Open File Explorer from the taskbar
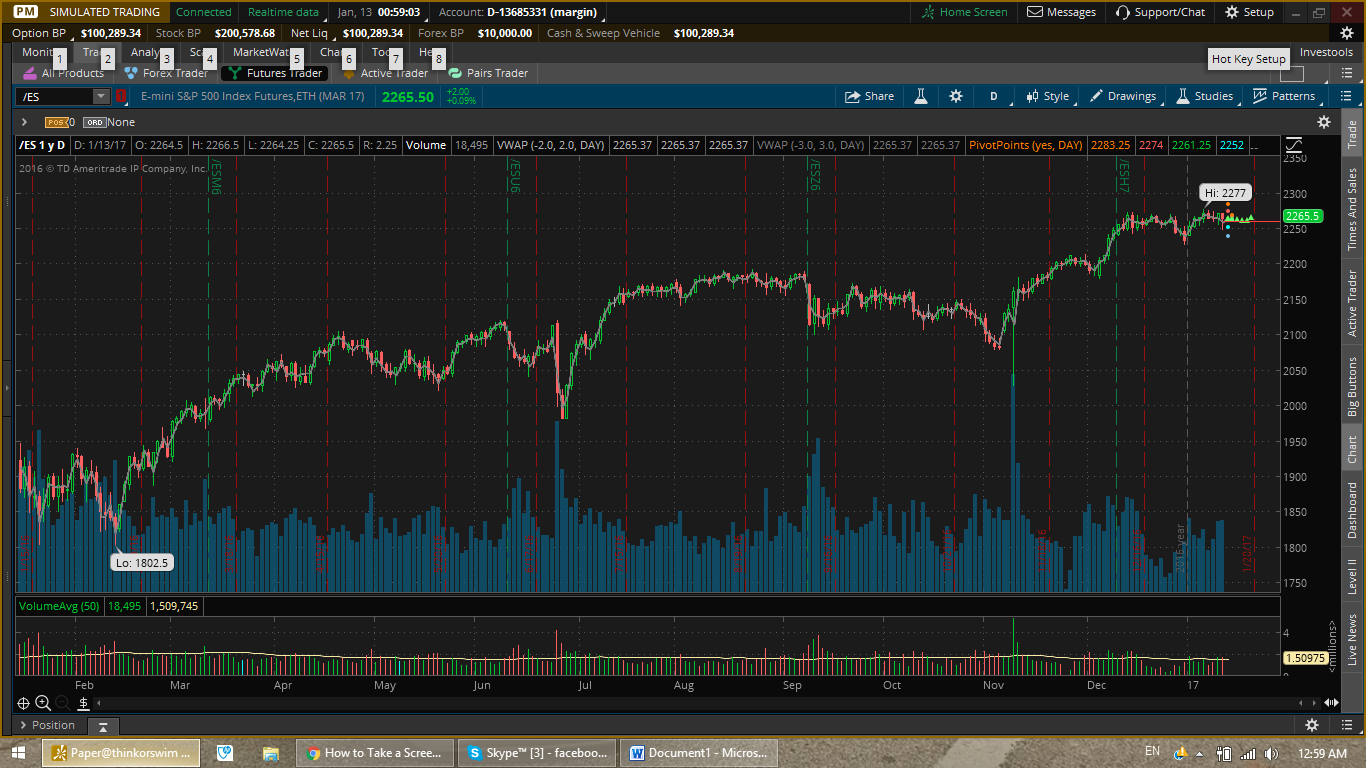The width and height of the screenshot is (1366, 768). click(270, 752)
